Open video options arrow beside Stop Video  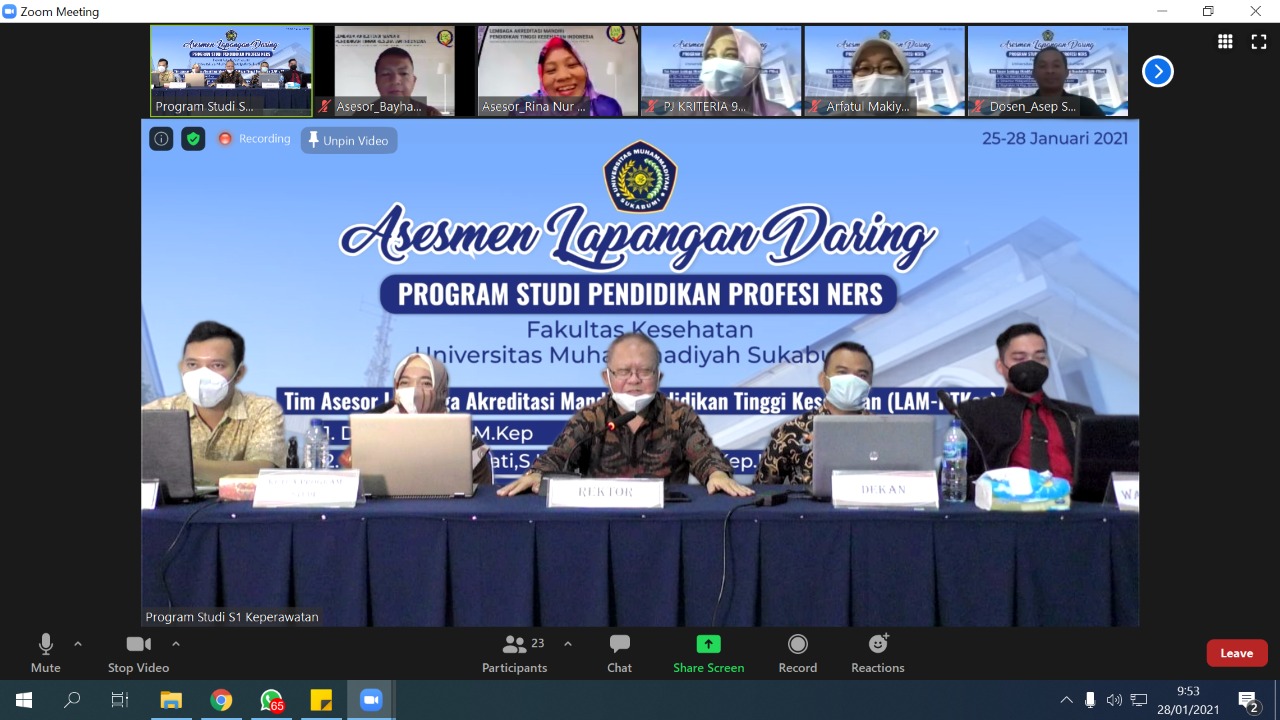tap(176, 644)
